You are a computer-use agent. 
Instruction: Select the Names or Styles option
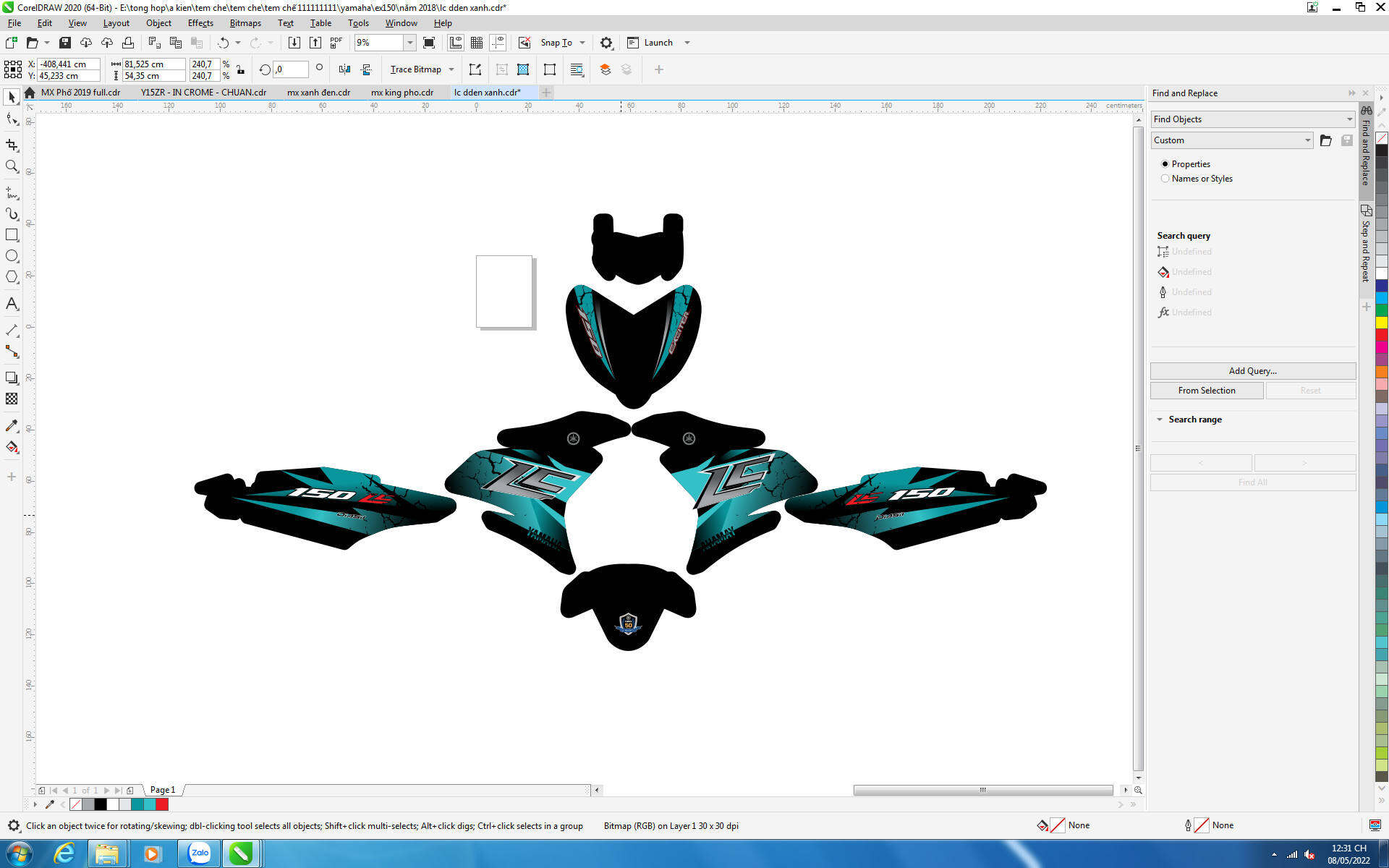[1165, 179]
